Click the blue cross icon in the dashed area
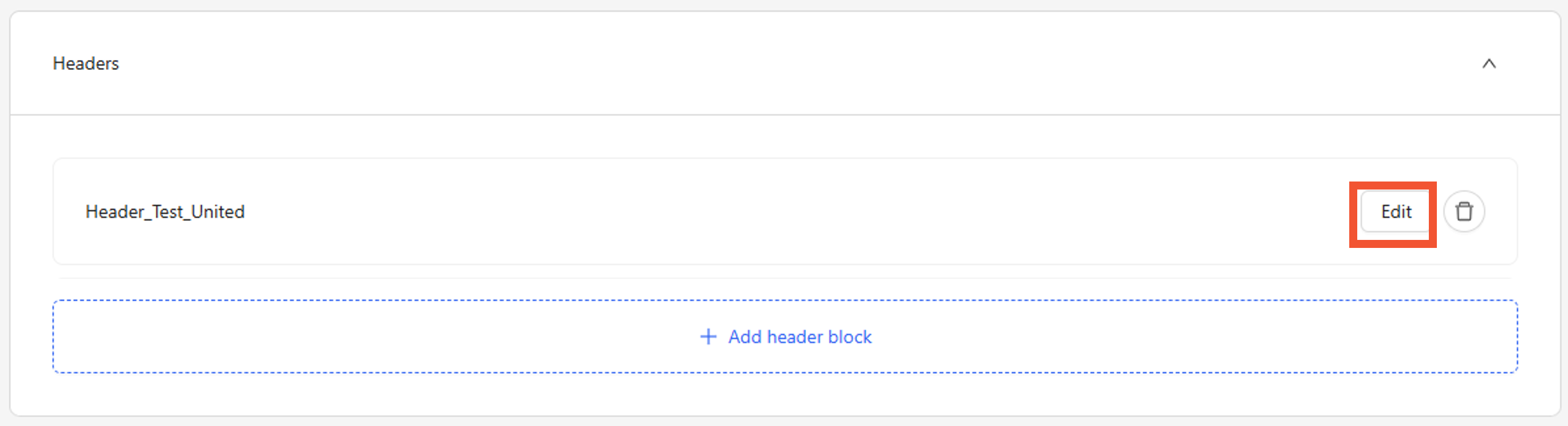The width and height of the screenshot is (1568, 426). [708, 337]
